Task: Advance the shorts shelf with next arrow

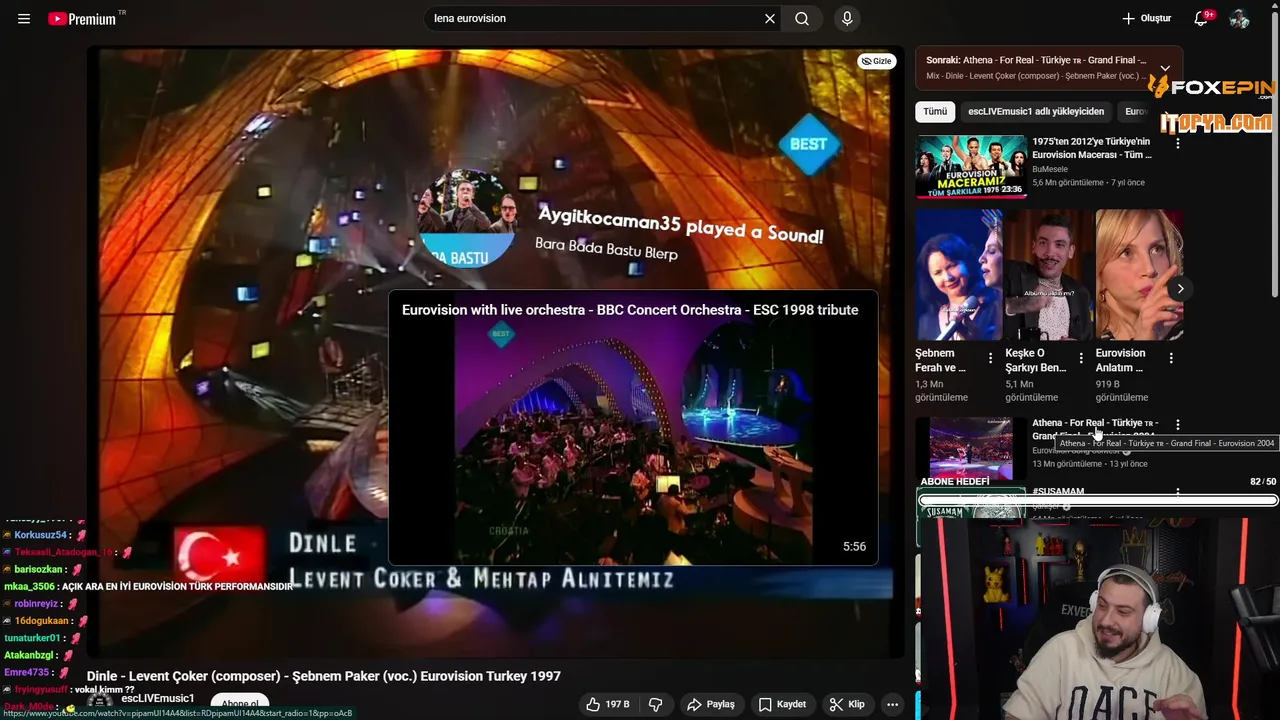Action: (1180, 289)
